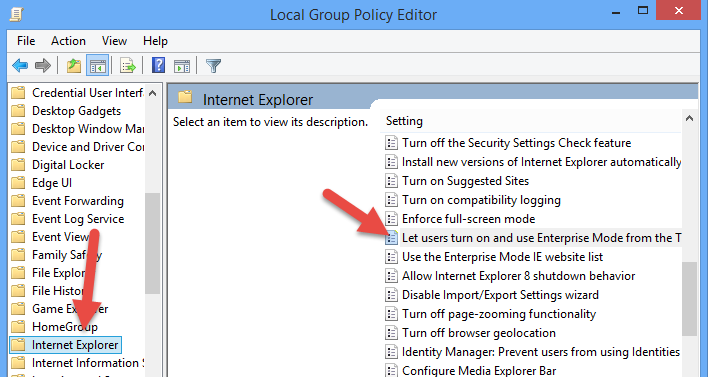The width and height of the screenshot is (708, 377).
Task: Open the View menu
Action: pyautogui.click(x=114, y=41)
